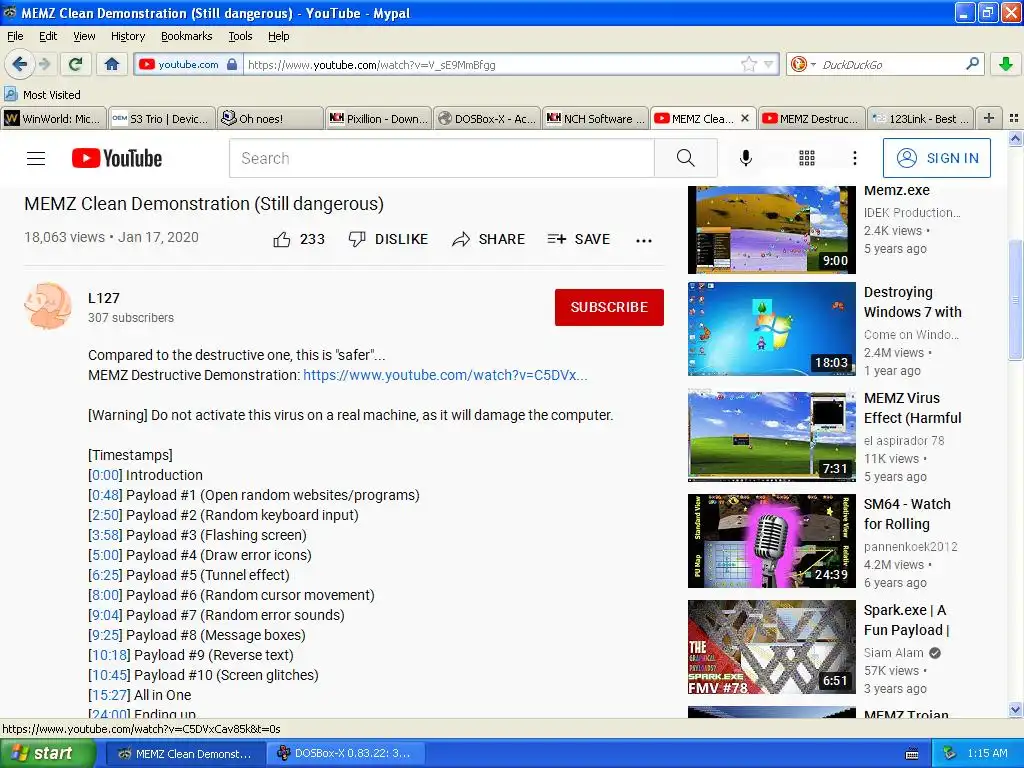
Task: Open the Help menu
Action: point(278,36)
